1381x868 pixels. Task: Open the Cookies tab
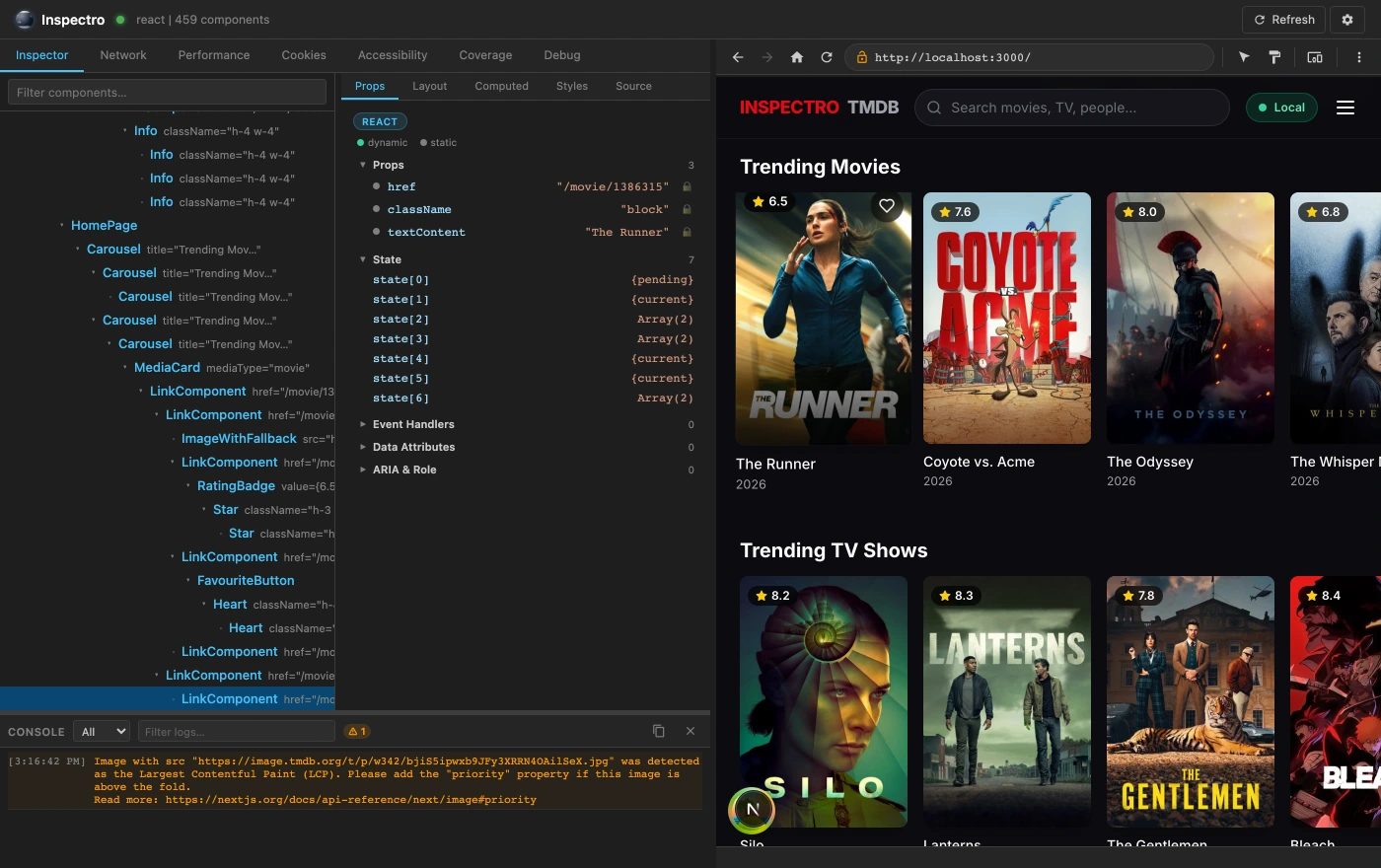(x=304, y=55)
